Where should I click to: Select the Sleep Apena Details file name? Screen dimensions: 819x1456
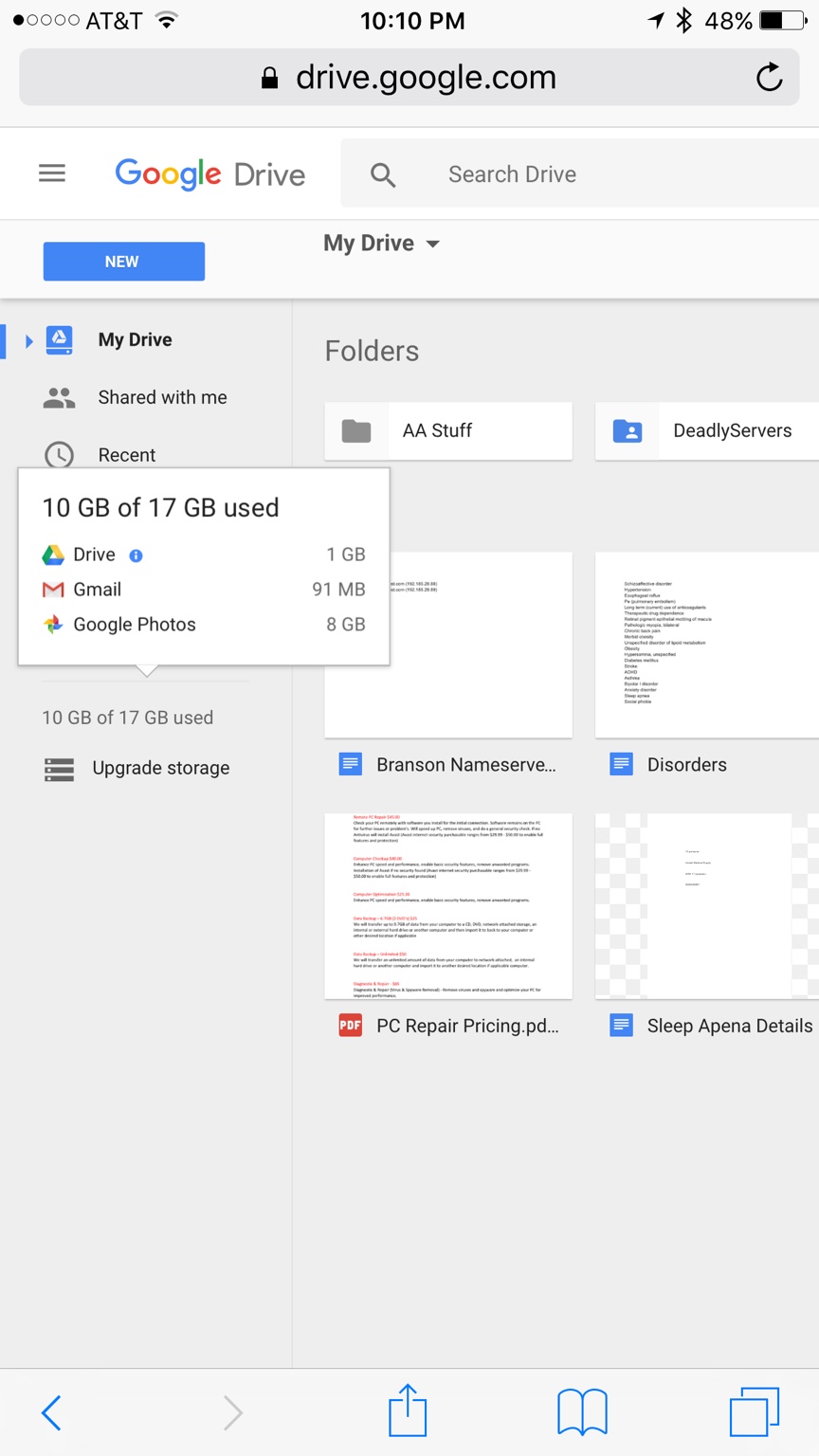click(730, 1026)
